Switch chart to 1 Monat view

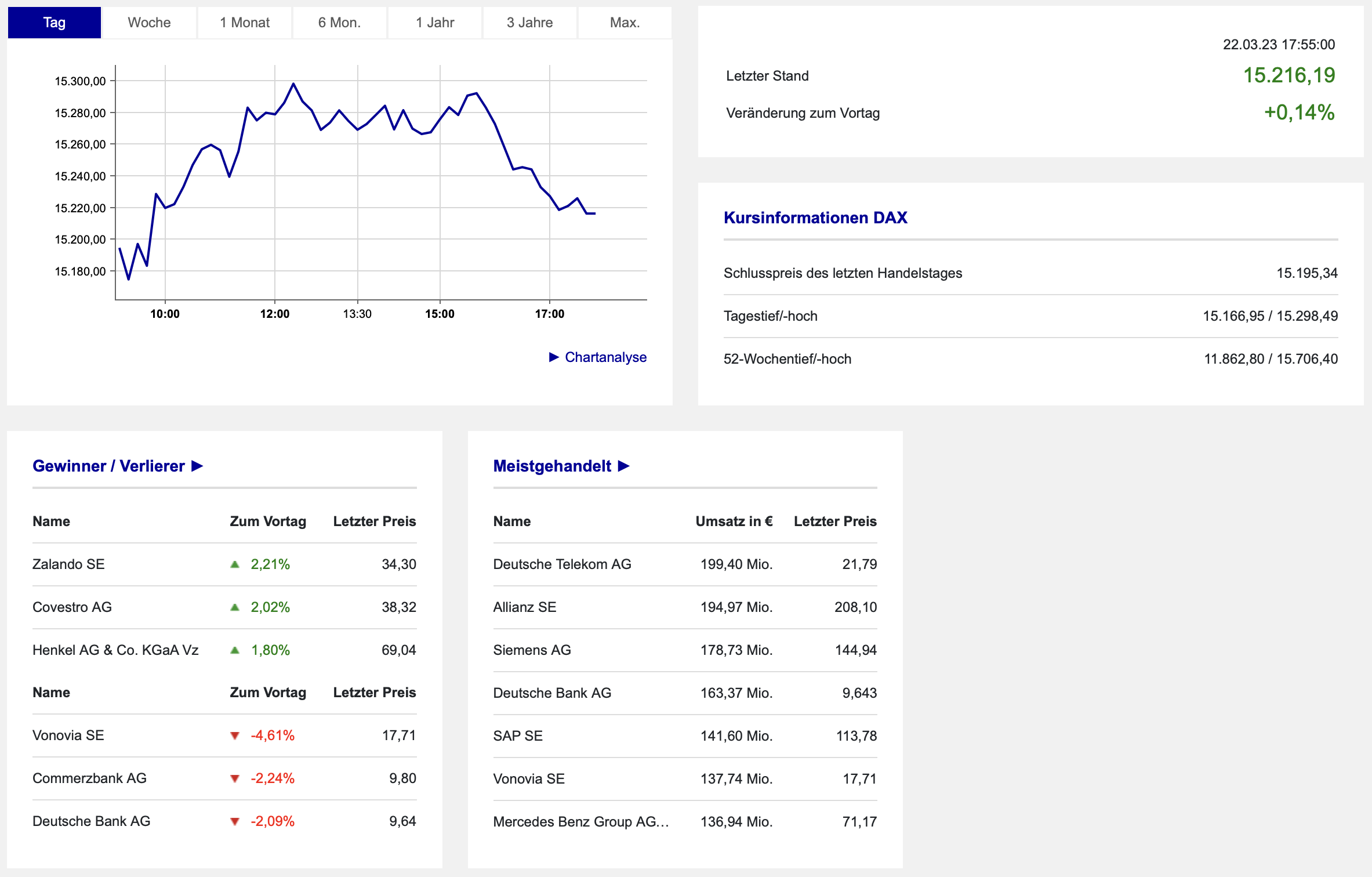(245, 23)
